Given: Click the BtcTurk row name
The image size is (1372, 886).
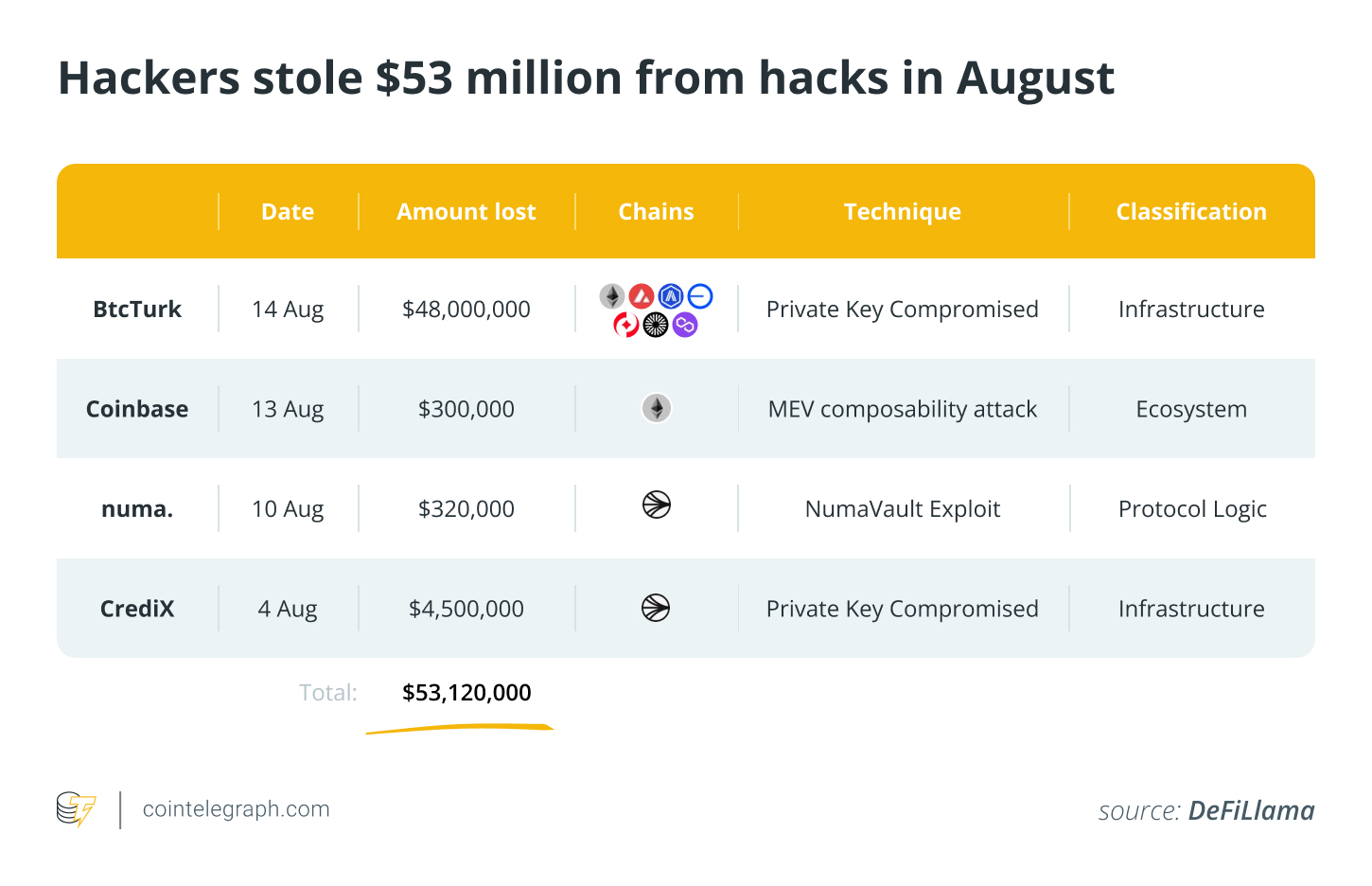Looking at the screenshot, I should point(137,310).
